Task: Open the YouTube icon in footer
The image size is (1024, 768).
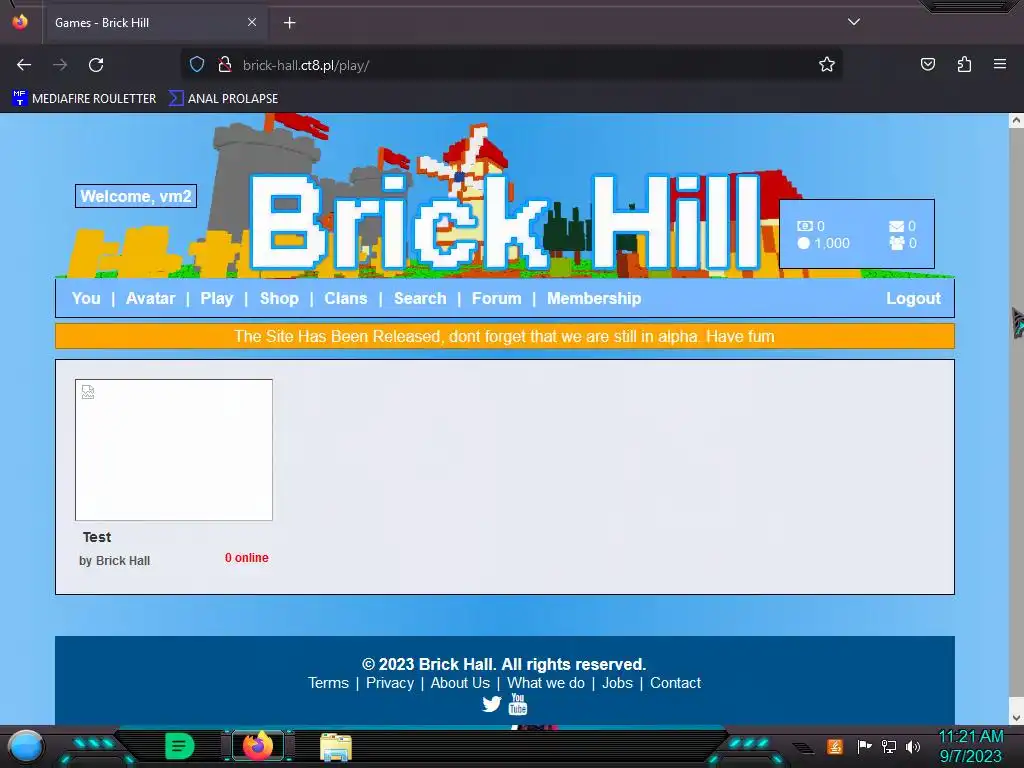Action: 518,705
